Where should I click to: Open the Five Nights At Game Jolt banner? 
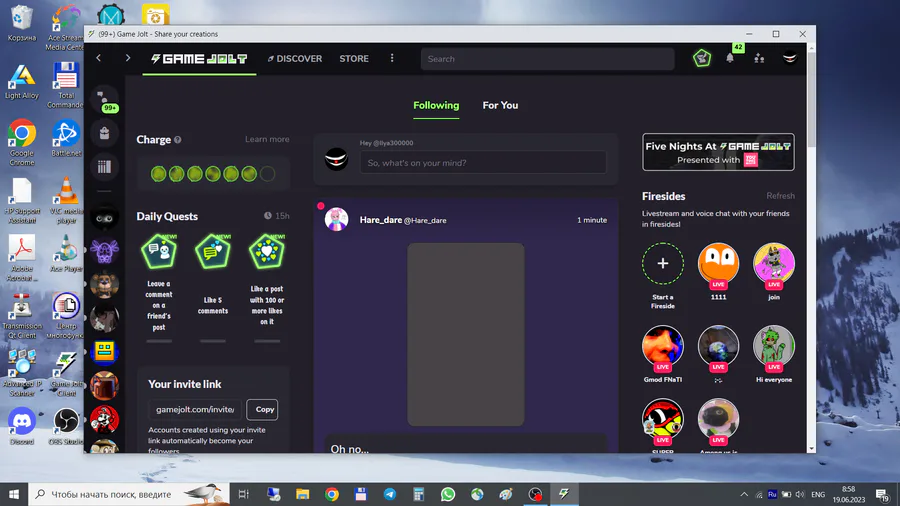click(x=718, y=153)
